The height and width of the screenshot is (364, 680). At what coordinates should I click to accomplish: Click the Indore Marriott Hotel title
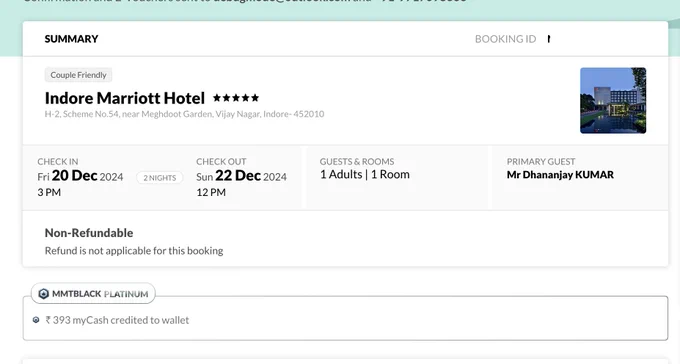(x=125, y=98)
